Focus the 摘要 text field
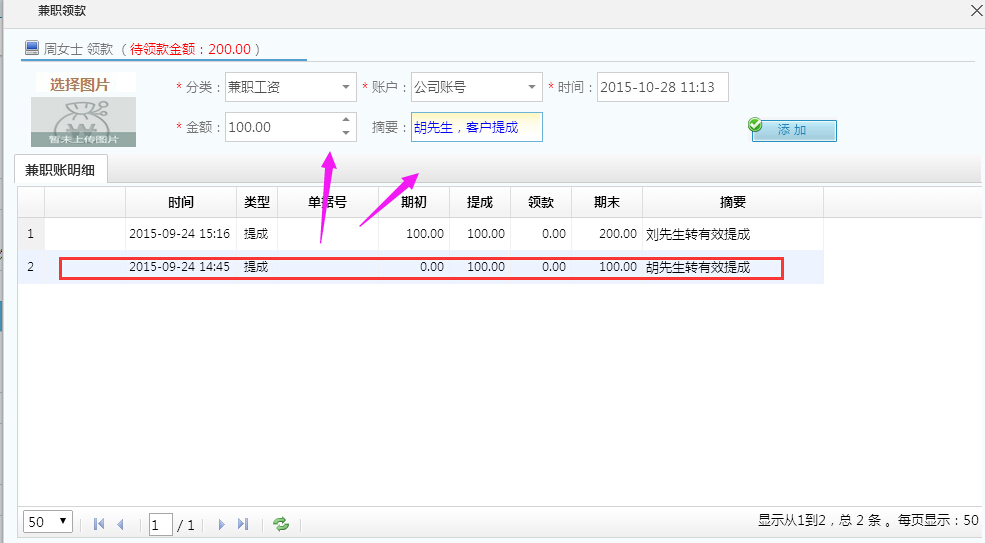Viewport: 985px width, 543px height. click(476, 127)
